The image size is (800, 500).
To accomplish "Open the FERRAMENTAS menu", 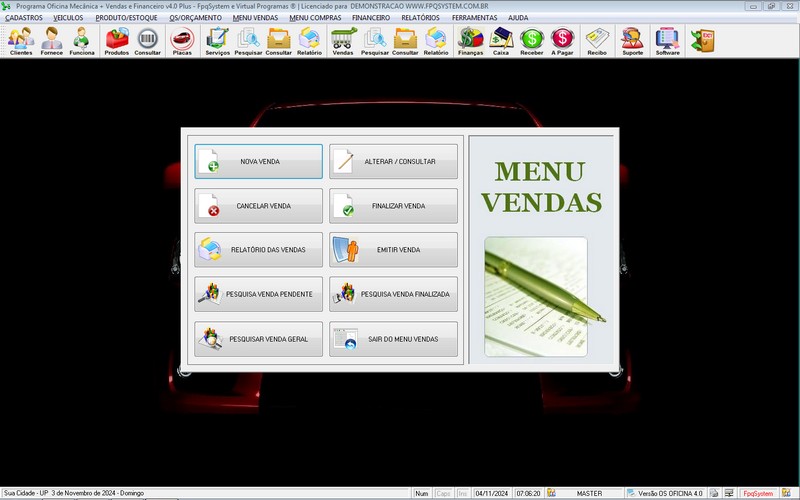I will pyautogui.click(x=474, y=18).
